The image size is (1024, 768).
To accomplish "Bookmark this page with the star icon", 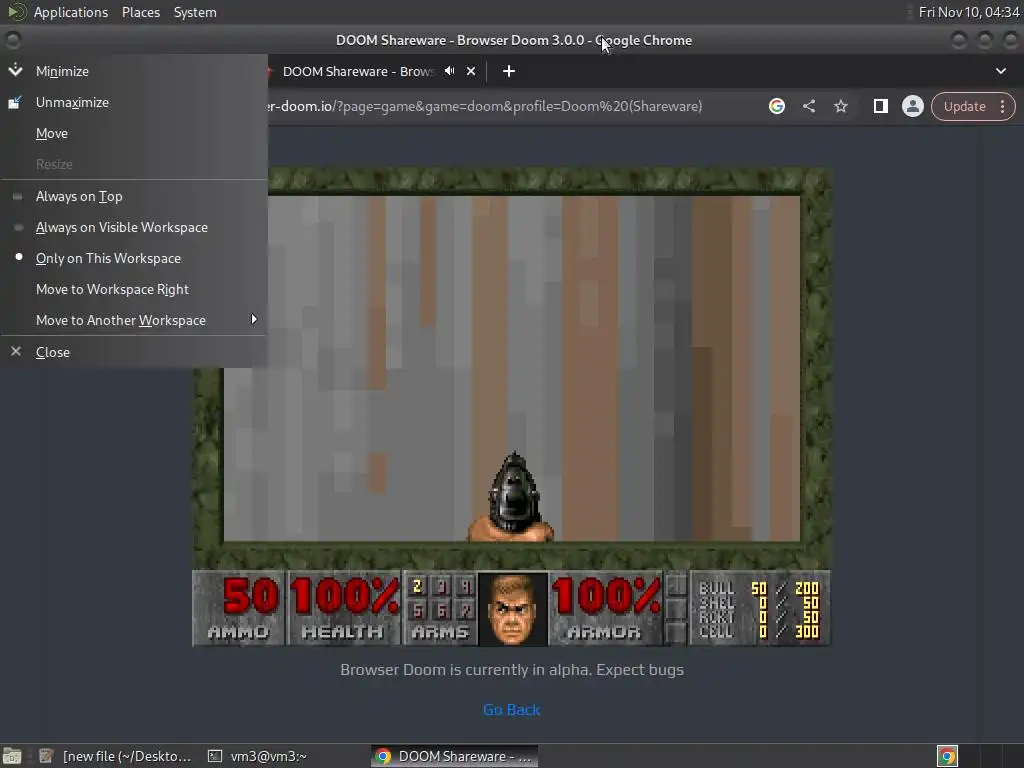I will (840, 106).
